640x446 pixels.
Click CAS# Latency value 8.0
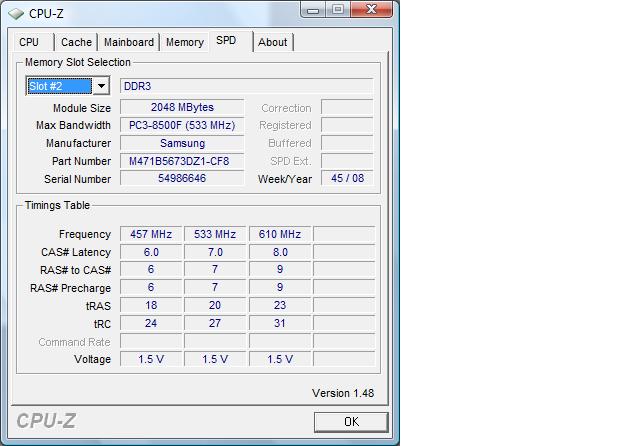[280, 252]
